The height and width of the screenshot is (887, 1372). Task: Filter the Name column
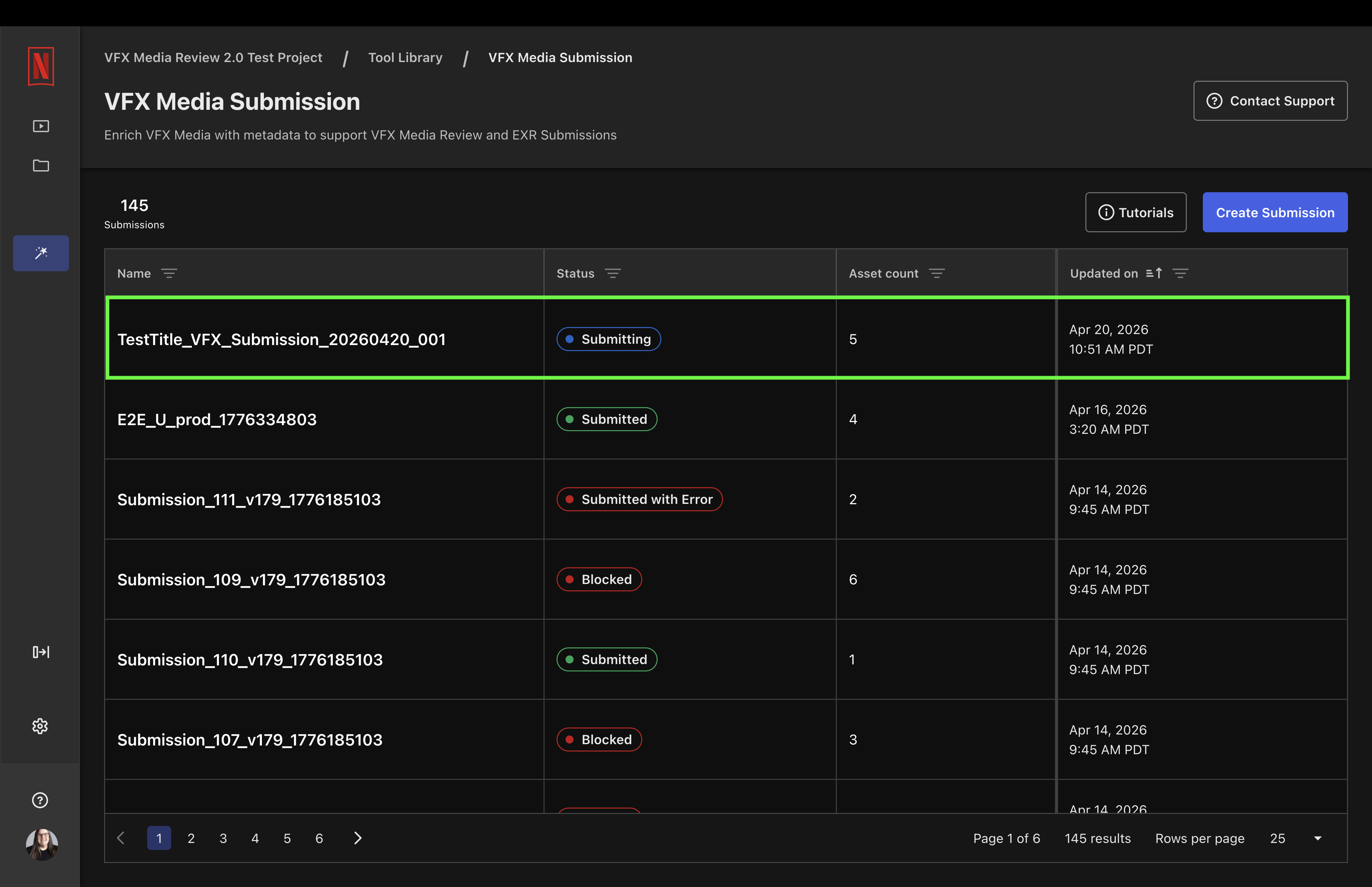click(169, 274)
